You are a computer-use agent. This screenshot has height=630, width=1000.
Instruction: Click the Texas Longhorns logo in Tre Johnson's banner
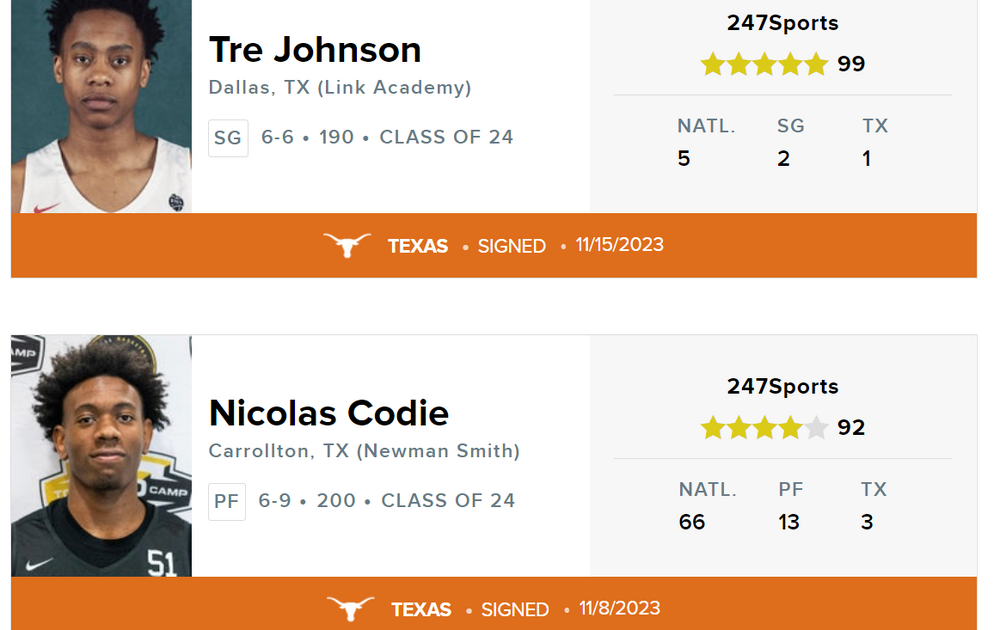click(347, 245)
